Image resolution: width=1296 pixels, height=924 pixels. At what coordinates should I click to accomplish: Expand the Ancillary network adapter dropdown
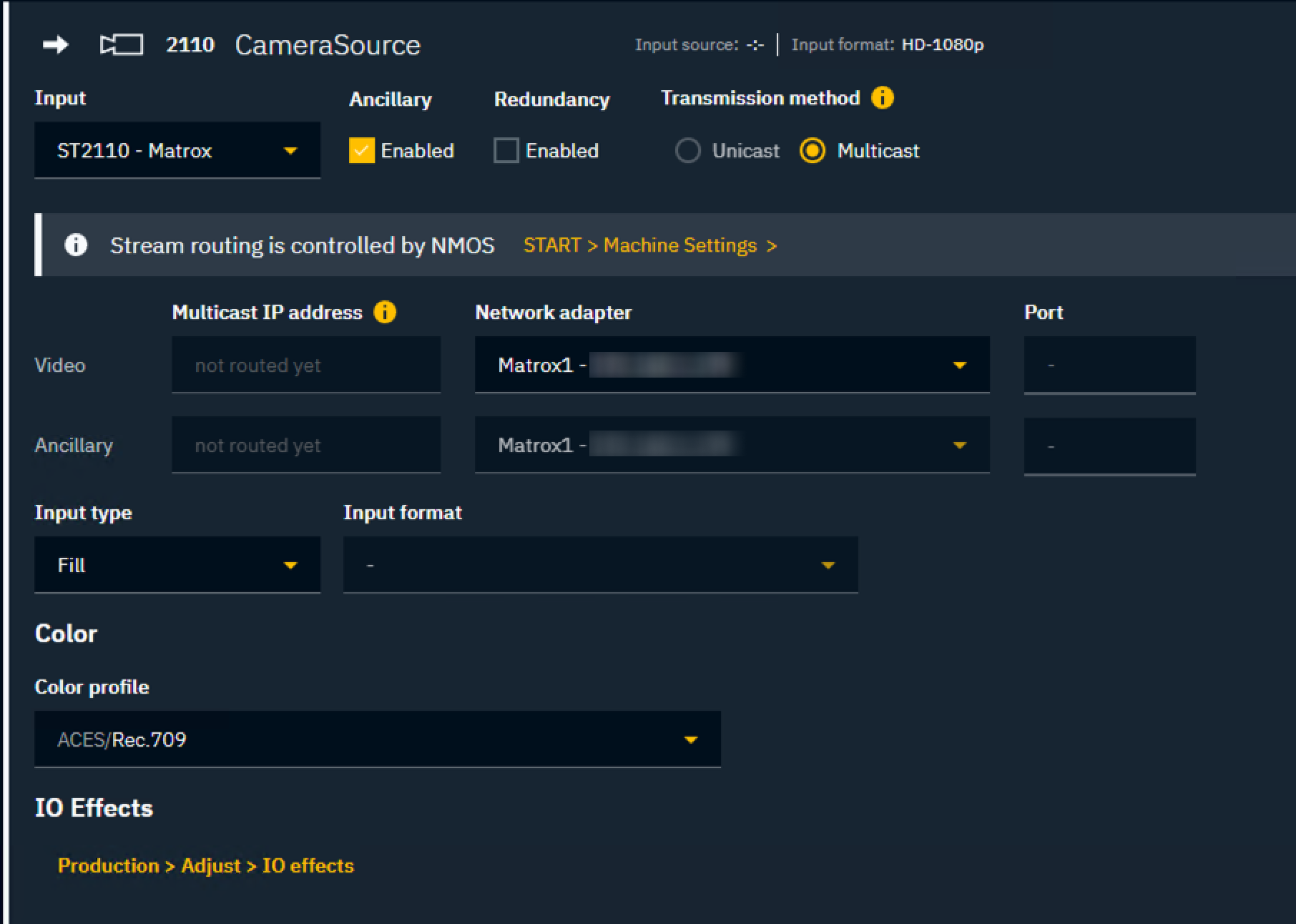732,446
